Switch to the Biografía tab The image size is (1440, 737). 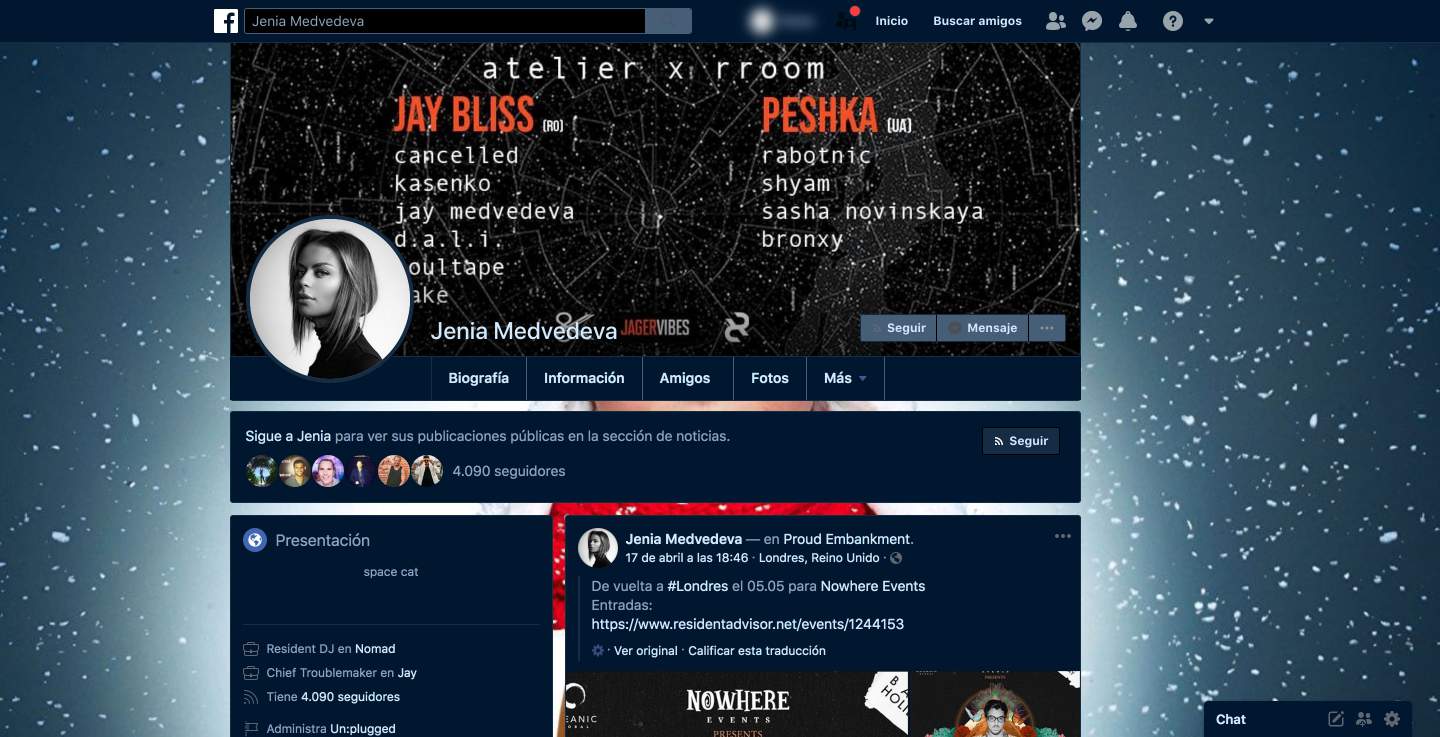(x=479, y=378)
